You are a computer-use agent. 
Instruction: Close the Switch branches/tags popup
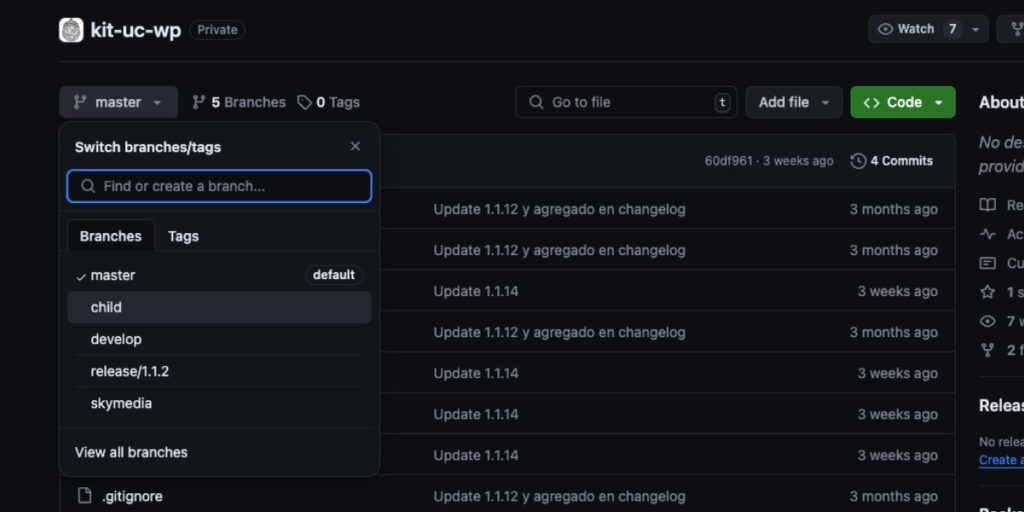[x=355, y=146]
